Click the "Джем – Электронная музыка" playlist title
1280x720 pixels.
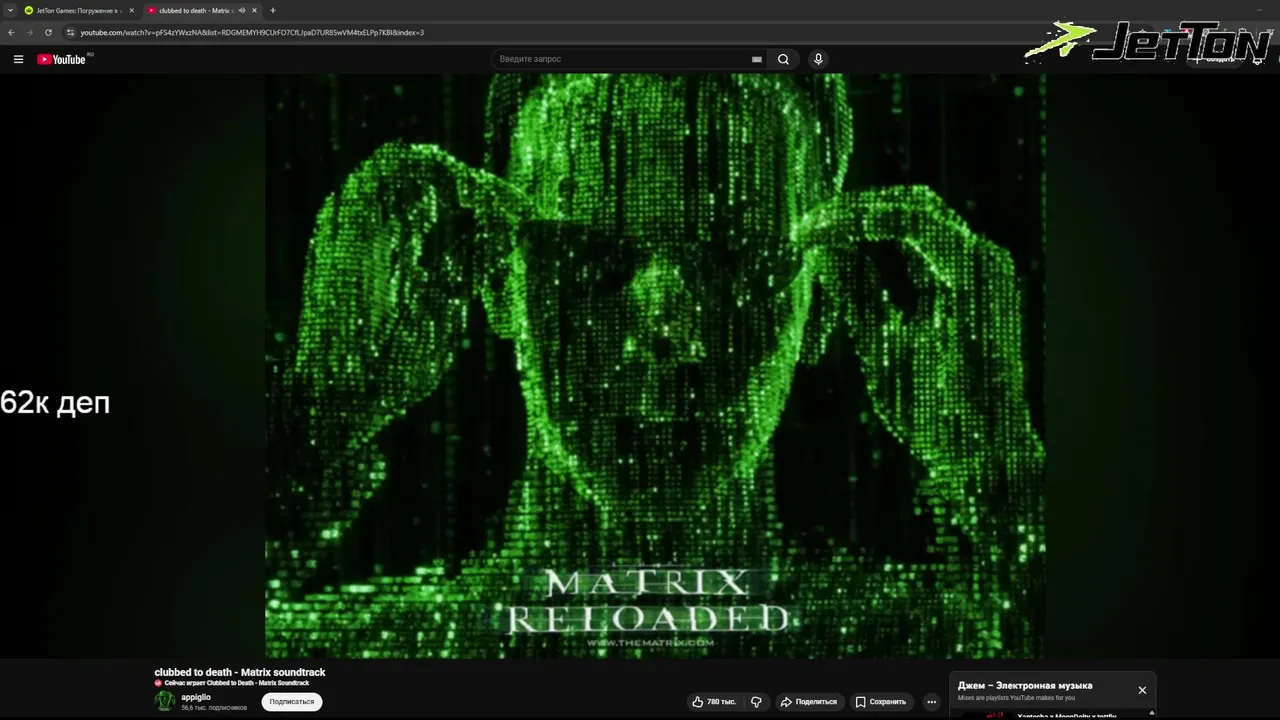(1025, 685)
